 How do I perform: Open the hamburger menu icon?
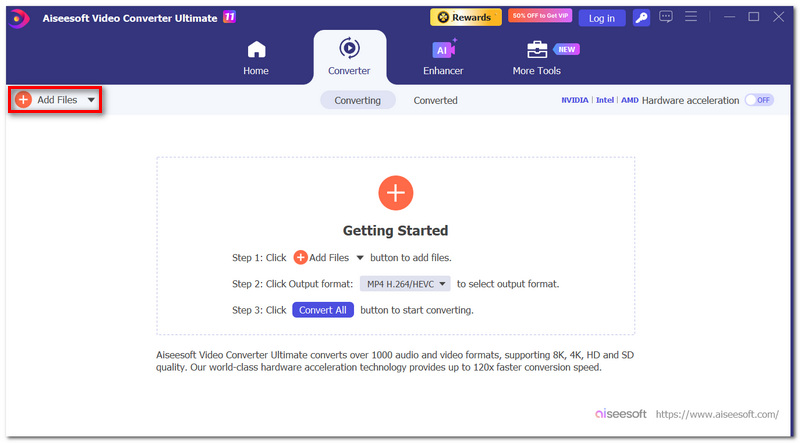point(691,16)
